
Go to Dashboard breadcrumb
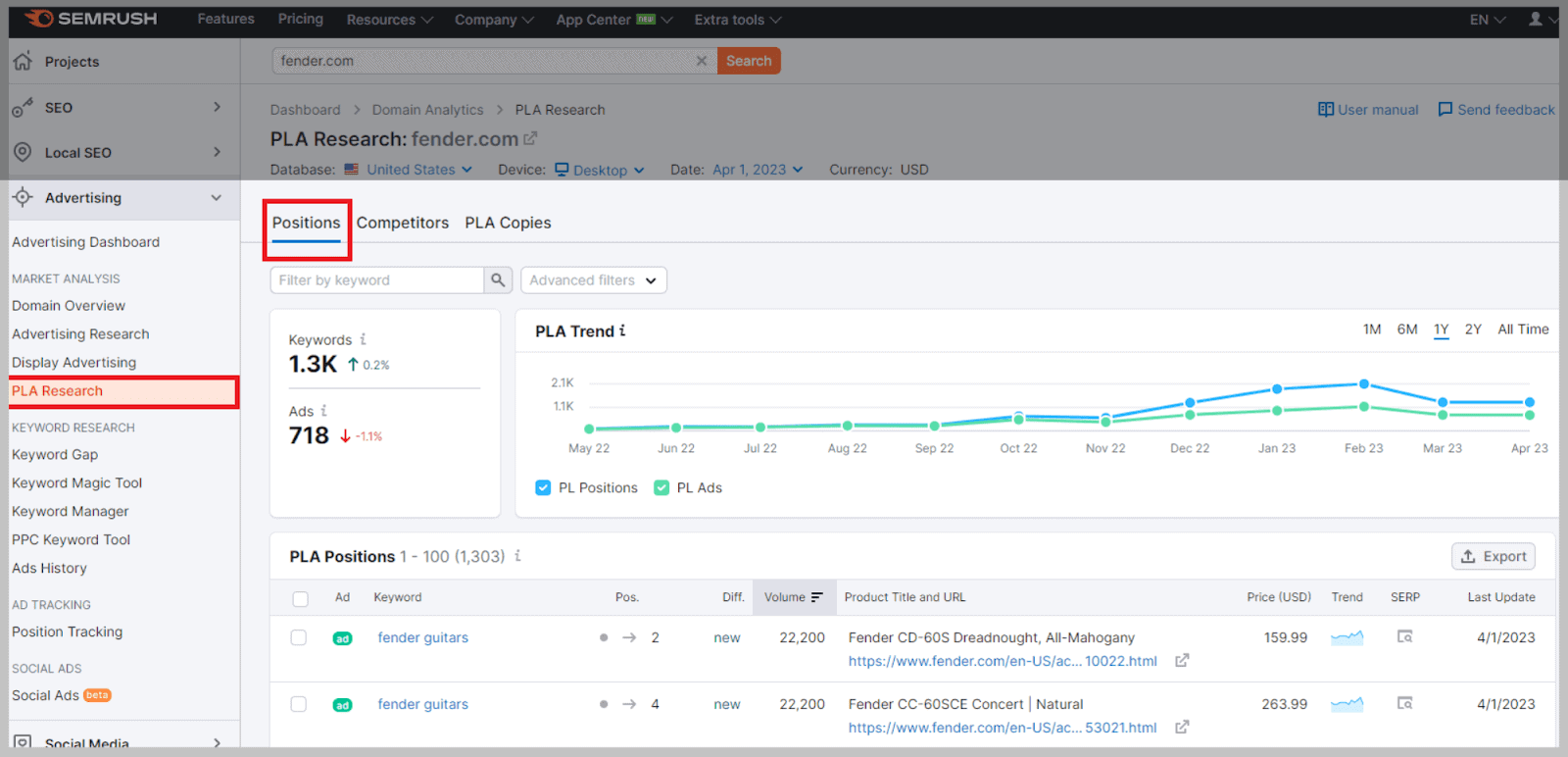306,110
